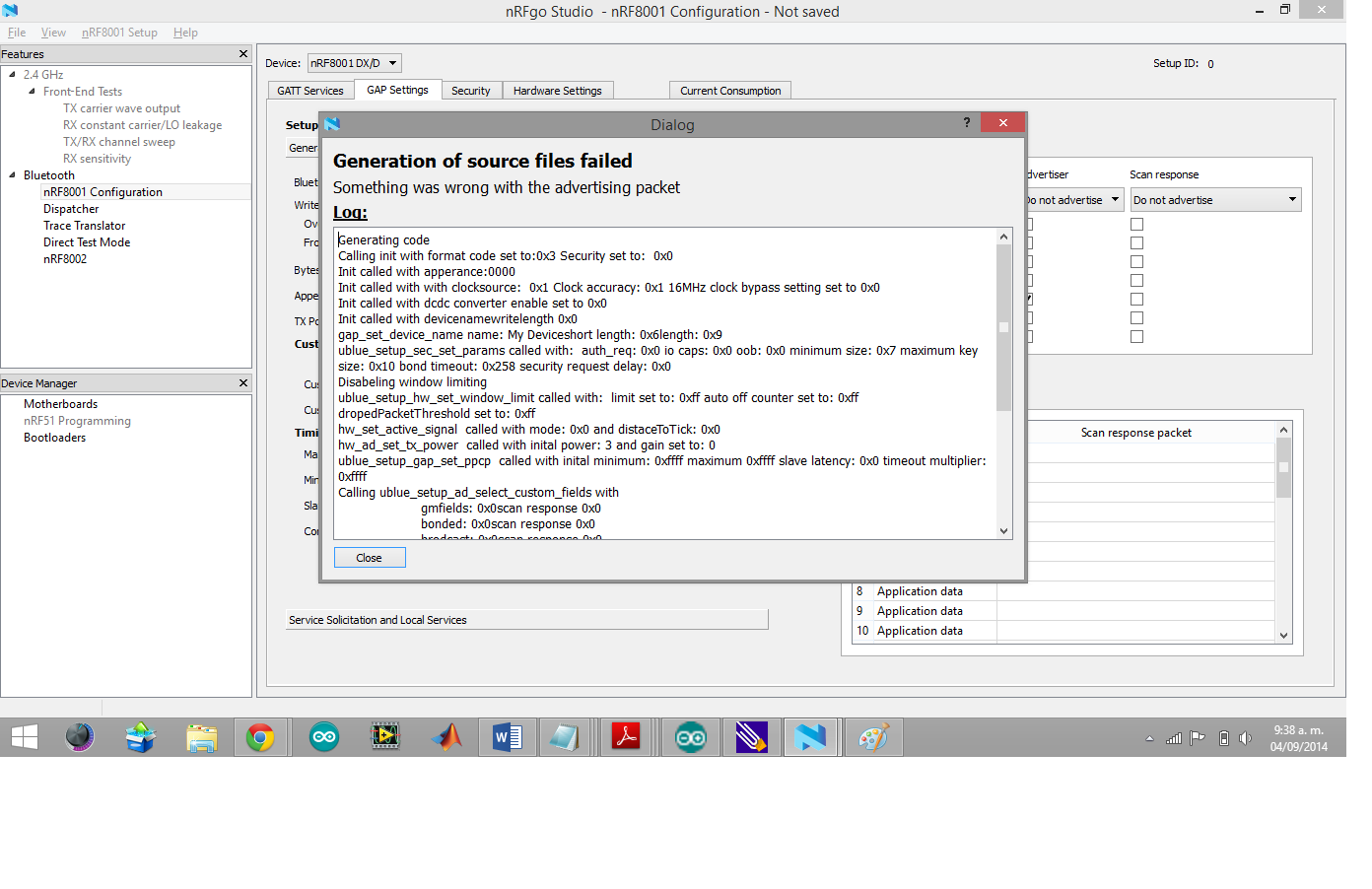
Task: Open the Paint palette taskbar icon
Action: point(873,737)
